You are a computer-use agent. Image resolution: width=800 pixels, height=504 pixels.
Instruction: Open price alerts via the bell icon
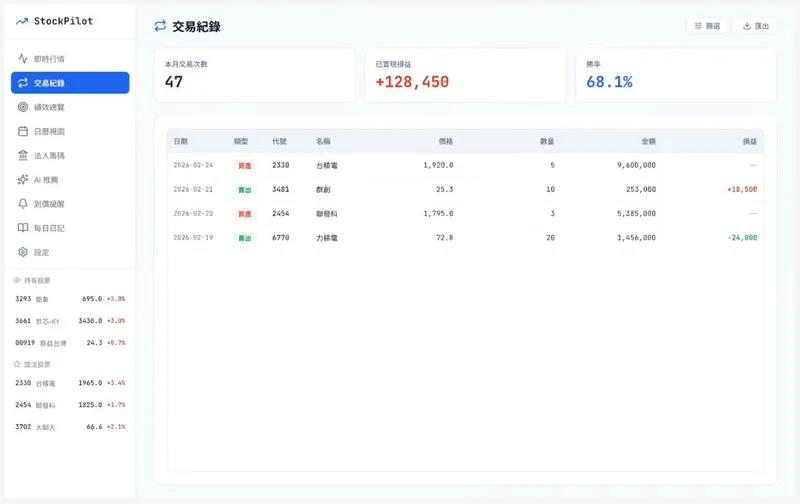point(23,204)
